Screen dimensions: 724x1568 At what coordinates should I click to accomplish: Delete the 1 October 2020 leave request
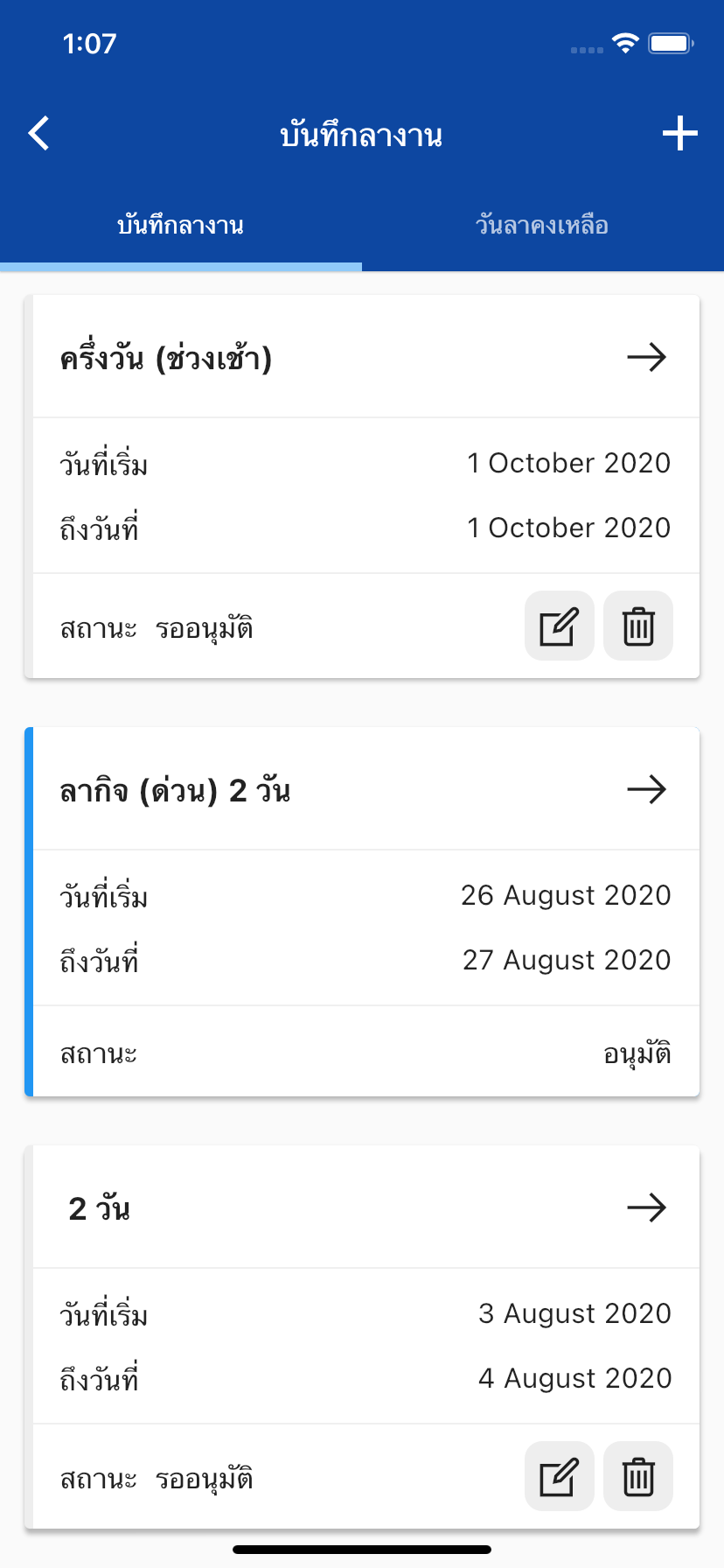click(x=638, y=626)
